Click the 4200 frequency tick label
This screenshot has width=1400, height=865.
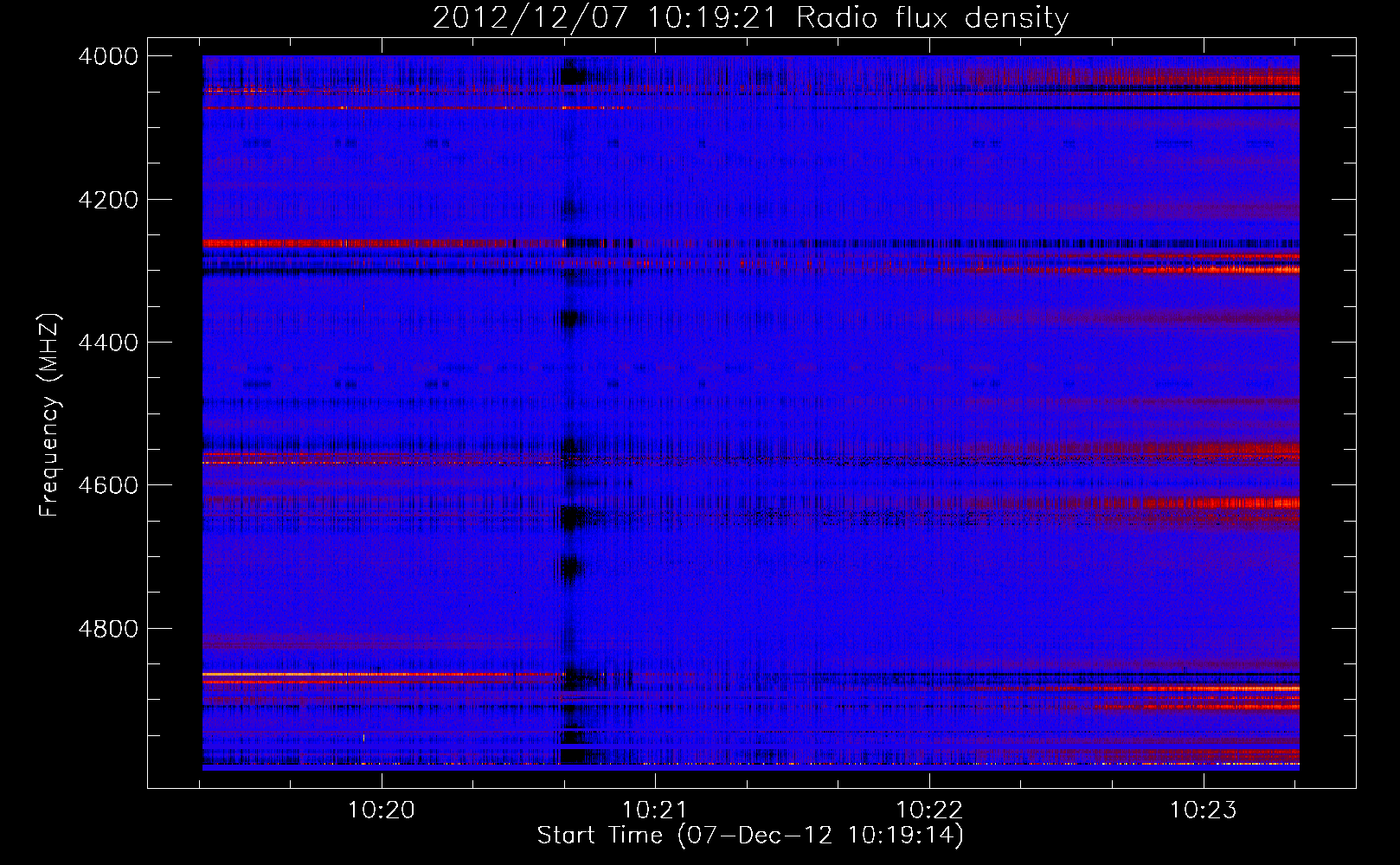pos(108,200)
